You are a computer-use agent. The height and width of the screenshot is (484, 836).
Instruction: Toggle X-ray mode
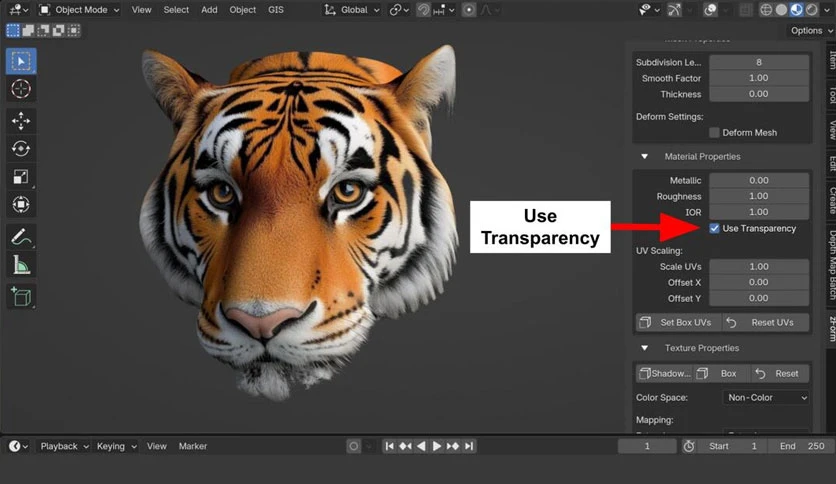point(746,10)
